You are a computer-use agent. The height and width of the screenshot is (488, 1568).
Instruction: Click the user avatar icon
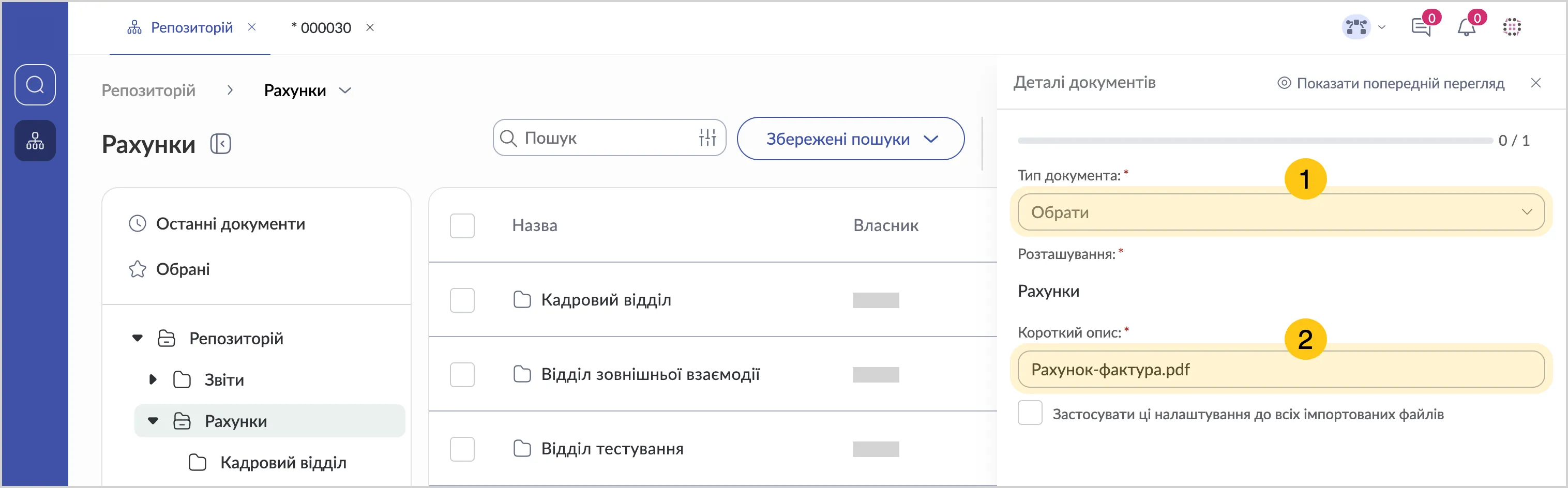point(1356,27)
